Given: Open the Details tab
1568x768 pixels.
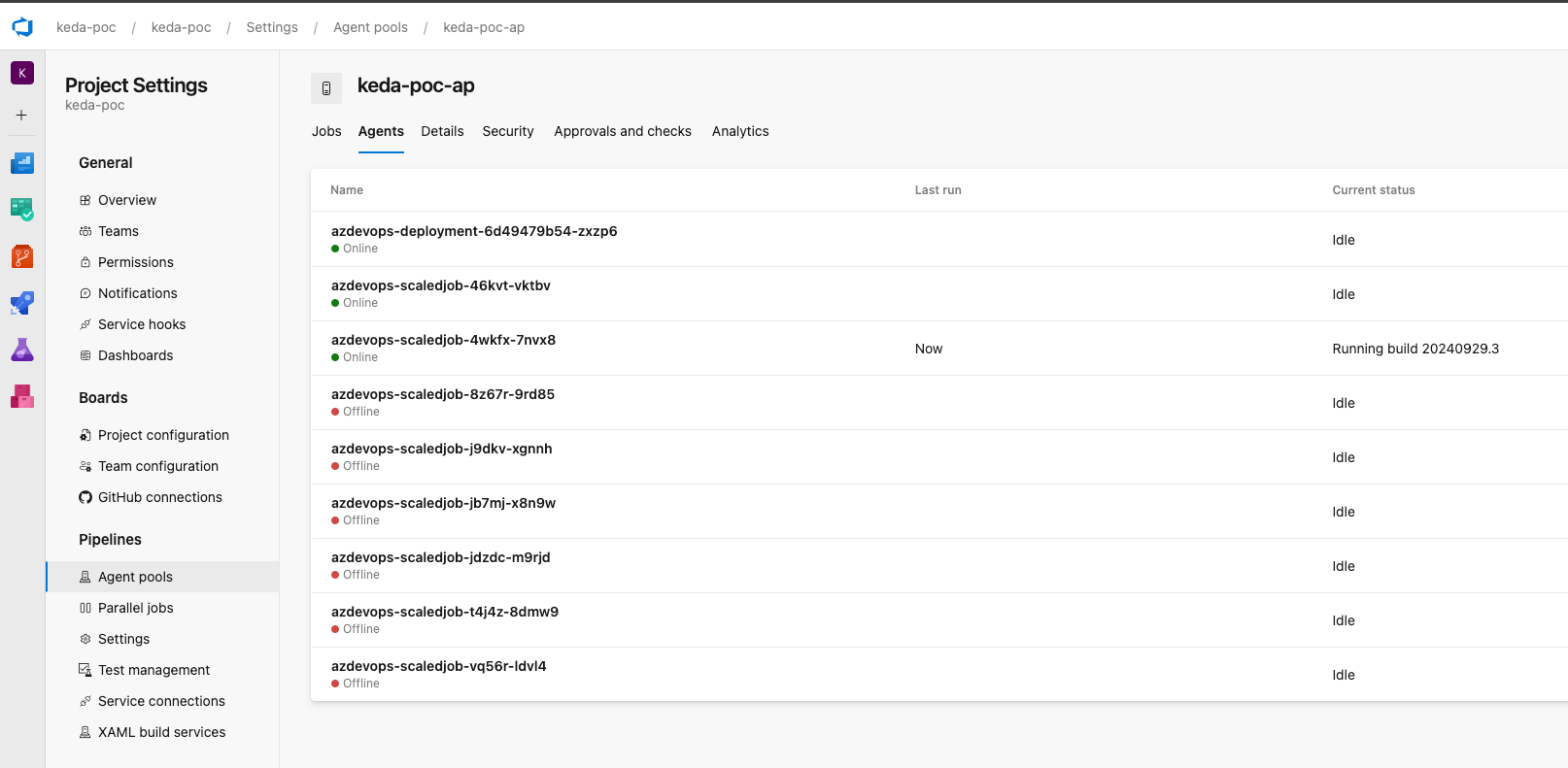Looking at the screenshot, I should click(x=442, y=131).
